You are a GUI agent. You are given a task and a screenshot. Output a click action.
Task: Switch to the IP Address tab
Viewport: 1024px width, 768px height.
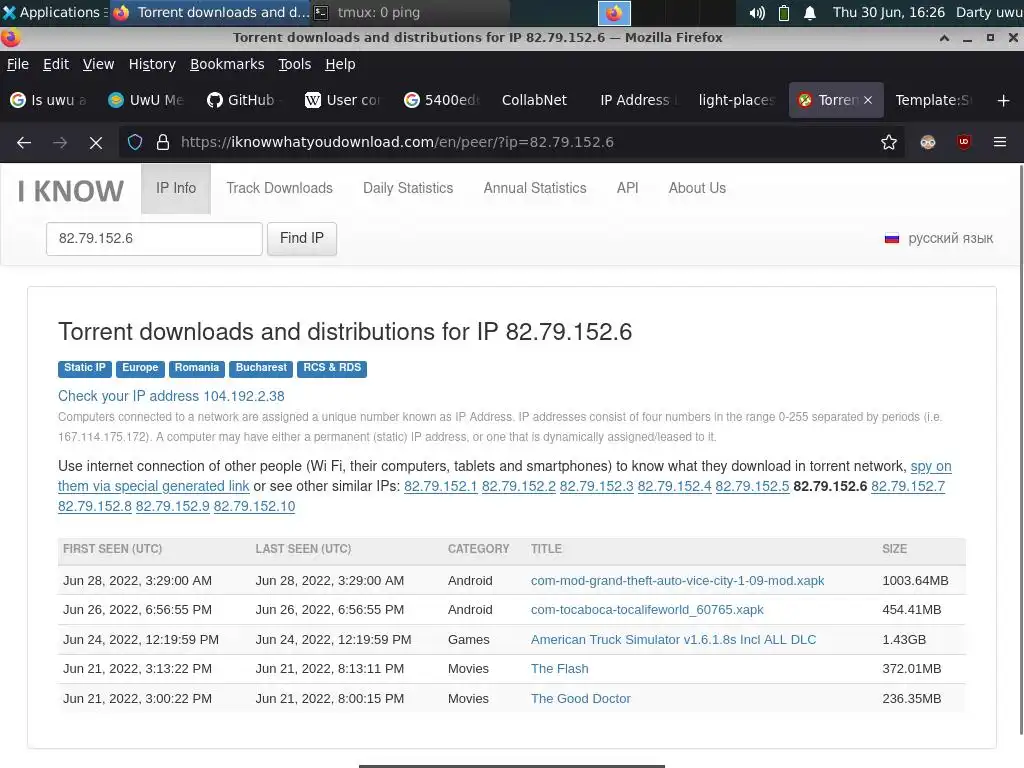point(638,100)
